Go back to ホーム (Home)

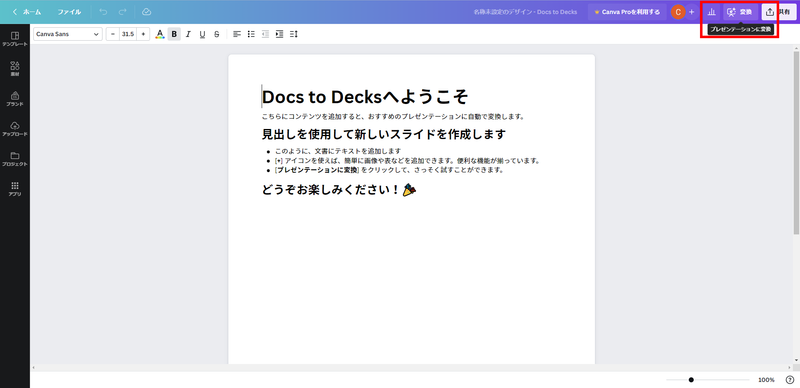click(27, 12)
